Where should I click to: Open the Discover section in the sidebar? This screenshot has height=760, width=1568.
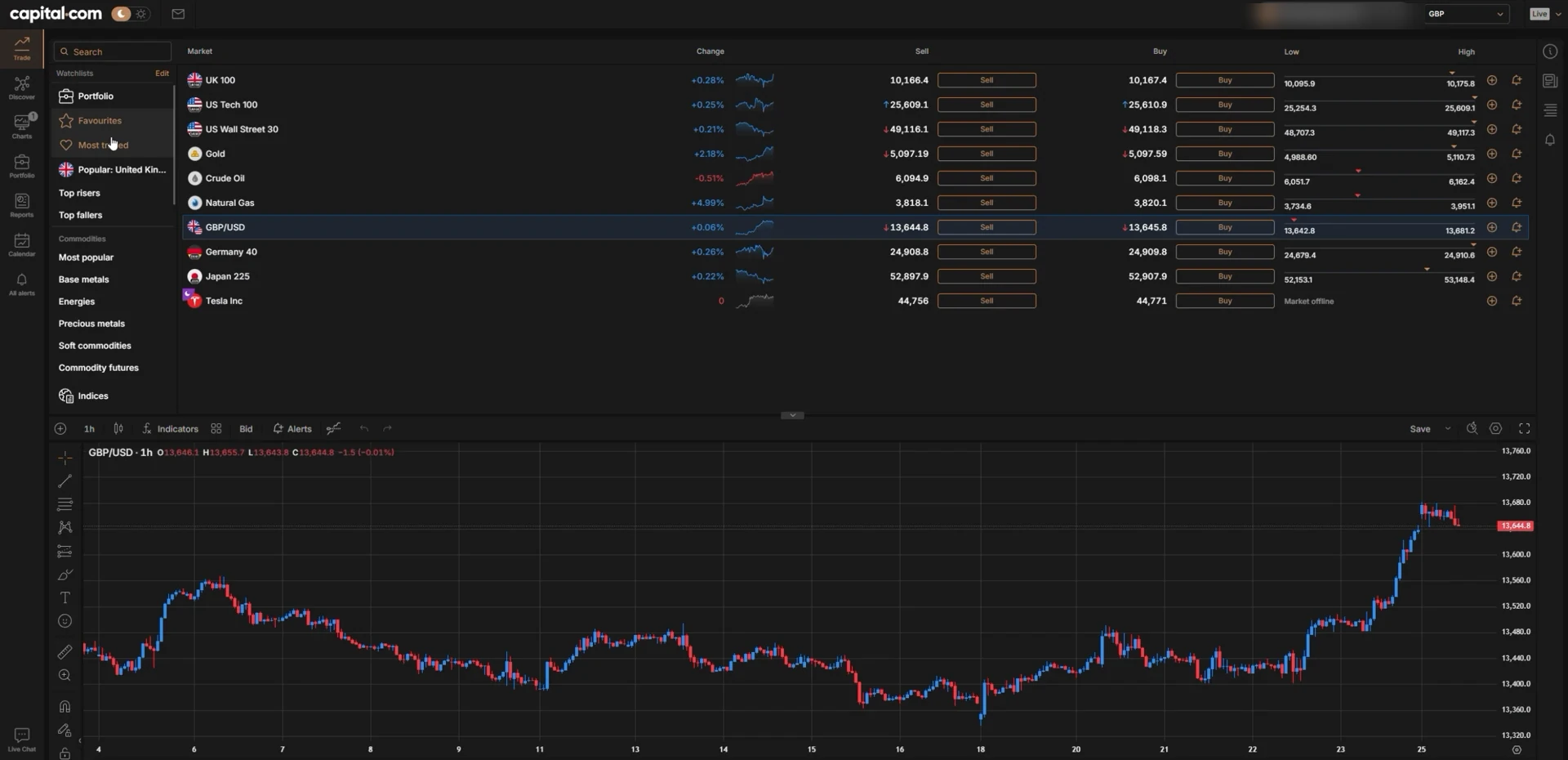22,87
